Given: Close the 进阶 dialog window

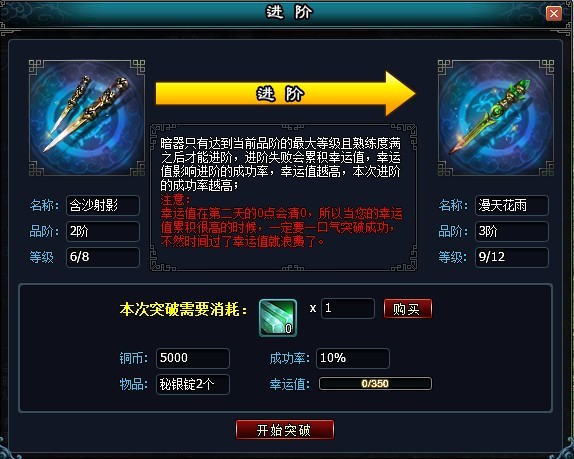Looking at the screenshot, I should point(554,14).
